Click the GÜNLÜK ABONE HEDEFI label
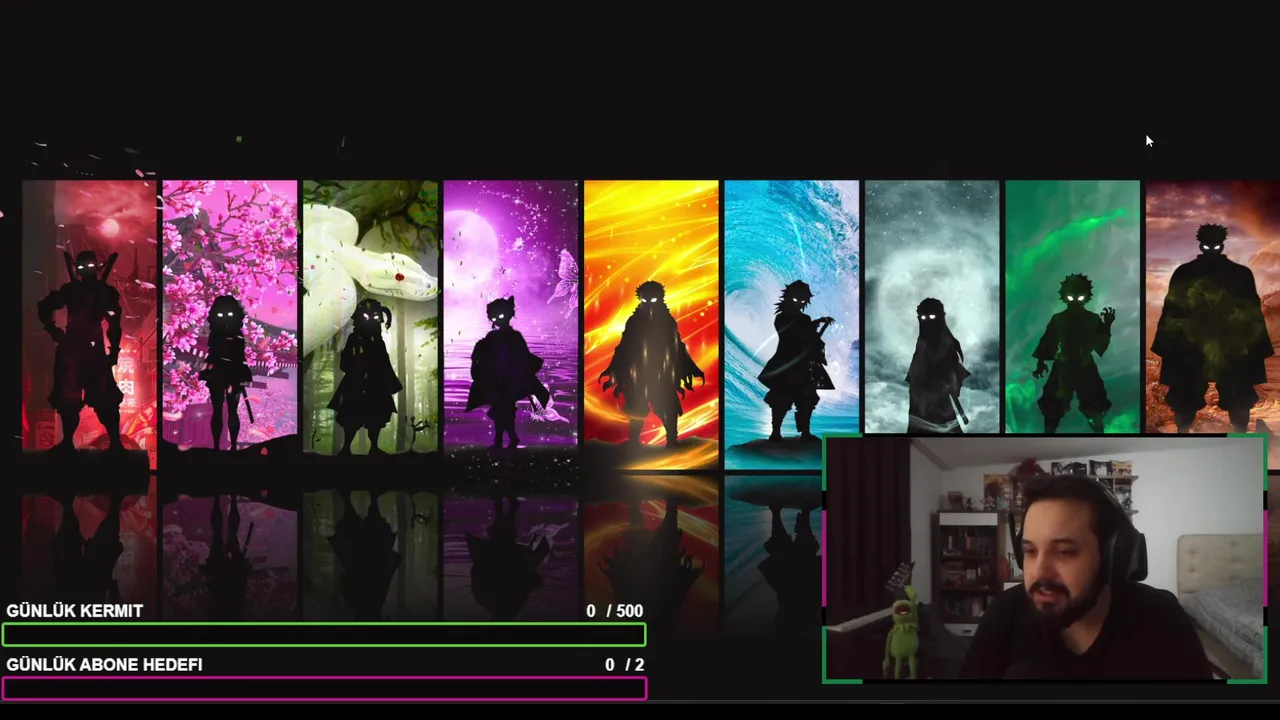Viewport: 1280px width, 720px height. pos(104,665)
